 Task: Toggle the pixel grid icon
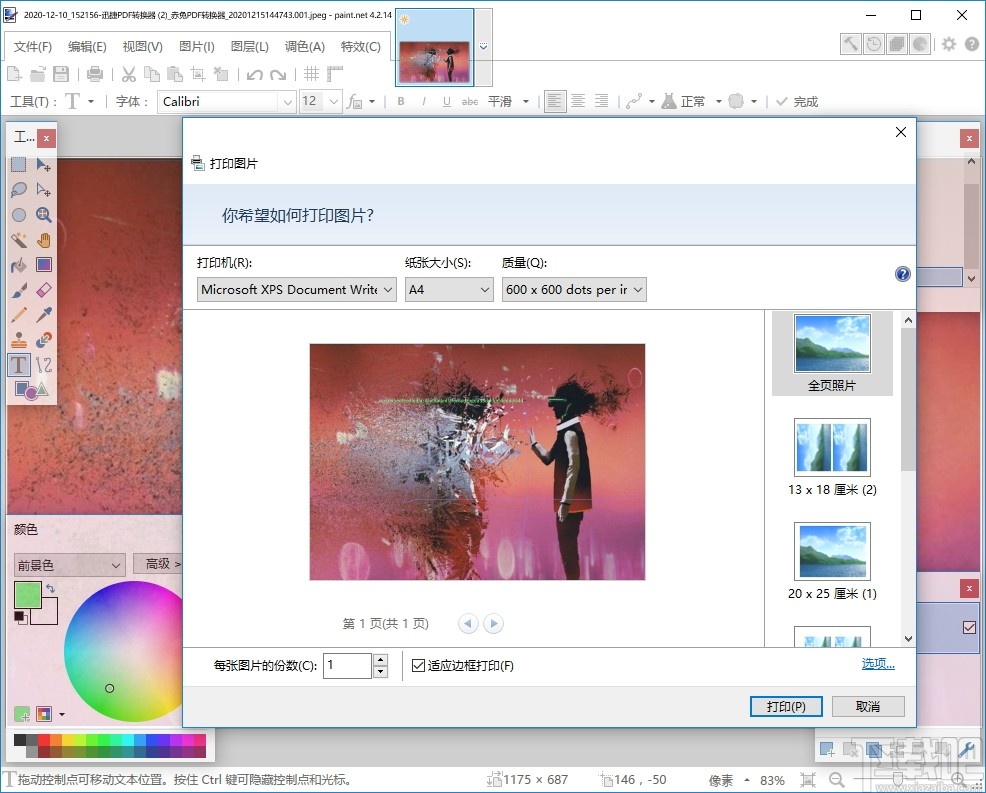(x=311, y=74)
